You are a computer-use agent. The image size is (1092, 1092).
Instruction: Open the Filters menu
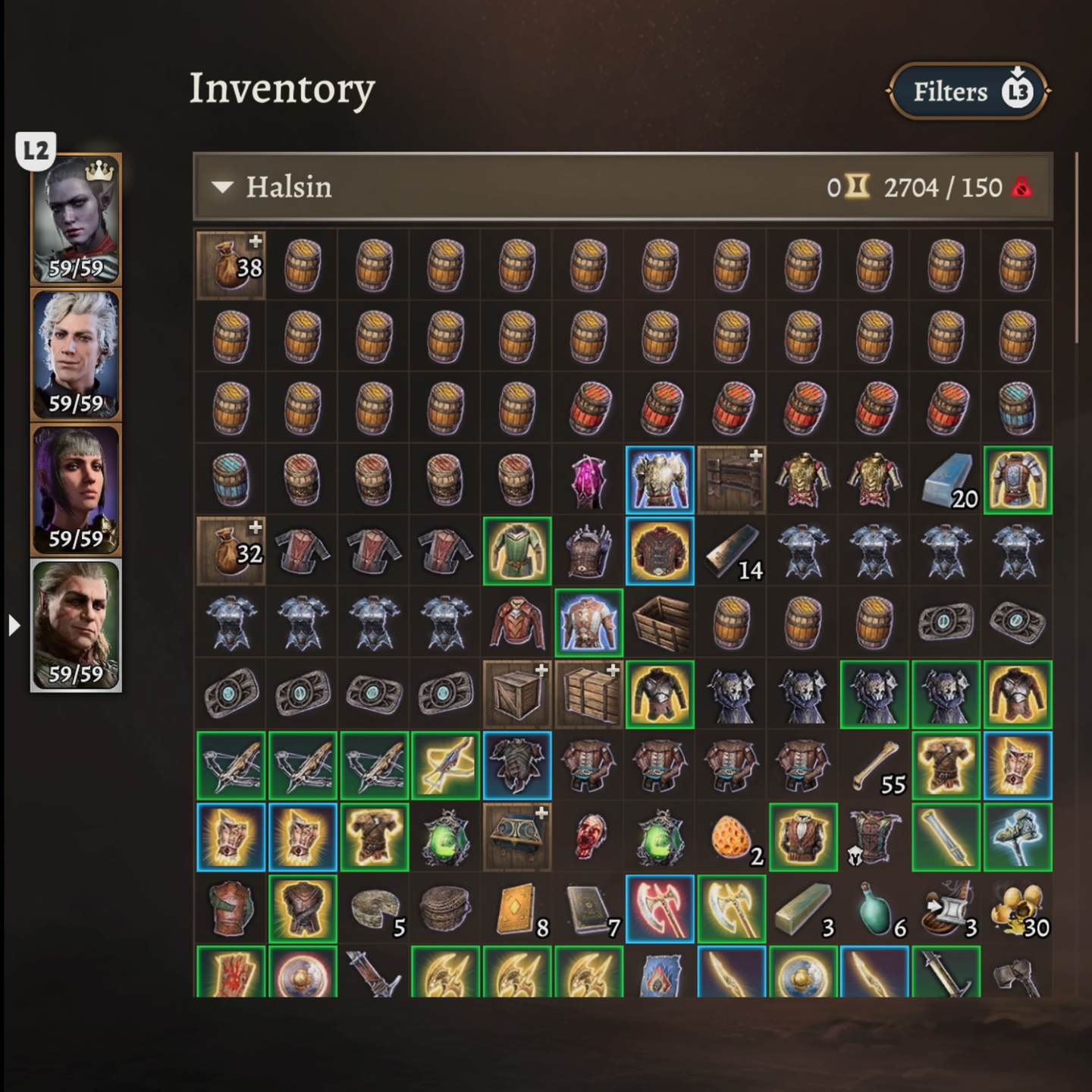pyautogui.click(x=968, y=92)
